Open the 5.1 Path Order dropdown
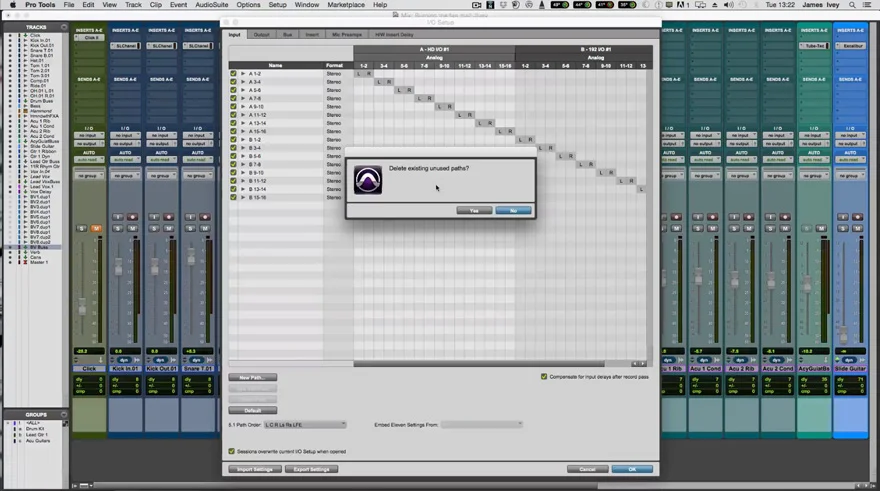The height and width of the screenshot is (491, 880). point(305,425)
